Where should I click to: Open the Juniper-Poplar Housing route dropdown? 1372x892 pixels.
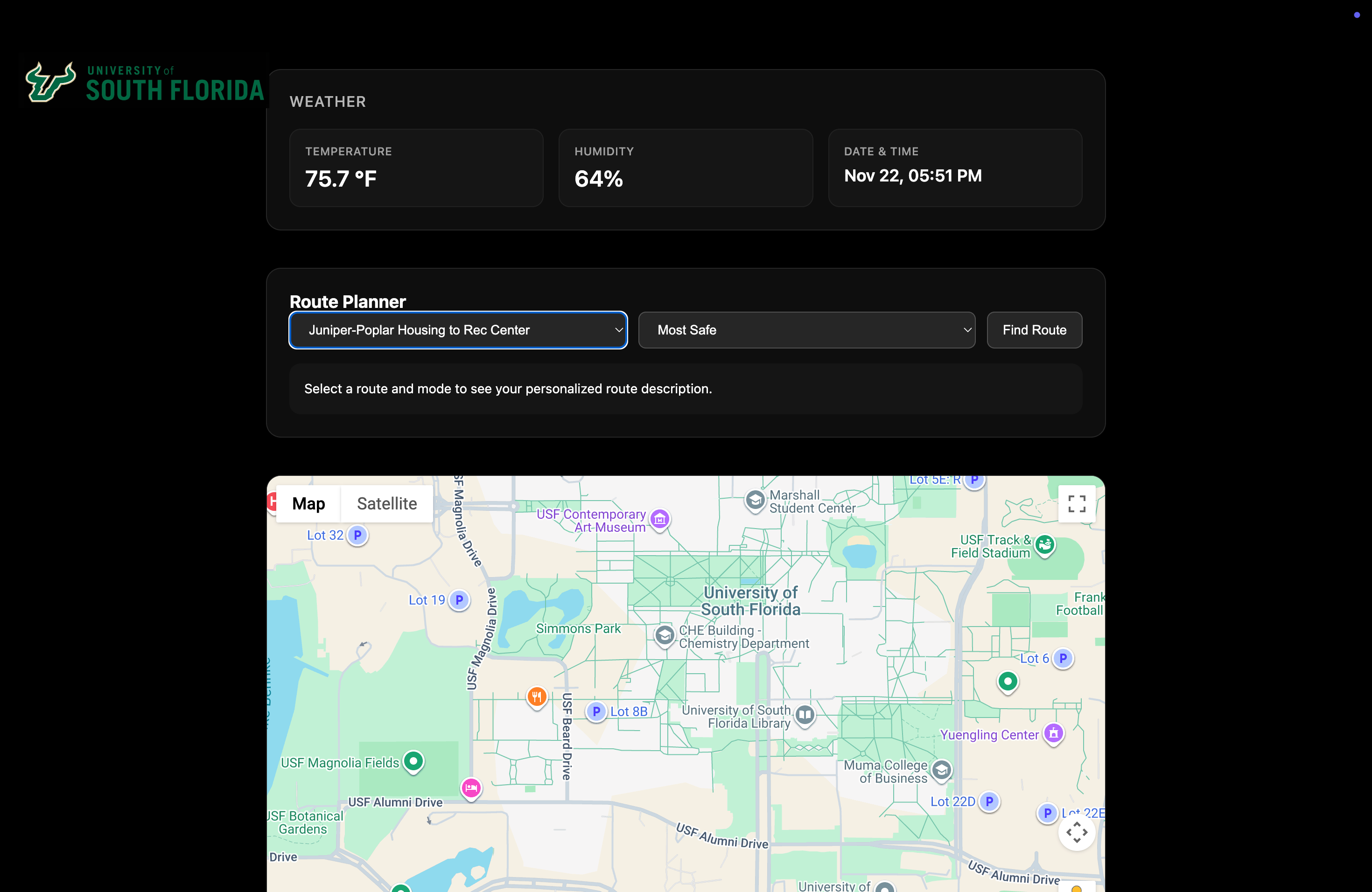[x=458, y=330]
